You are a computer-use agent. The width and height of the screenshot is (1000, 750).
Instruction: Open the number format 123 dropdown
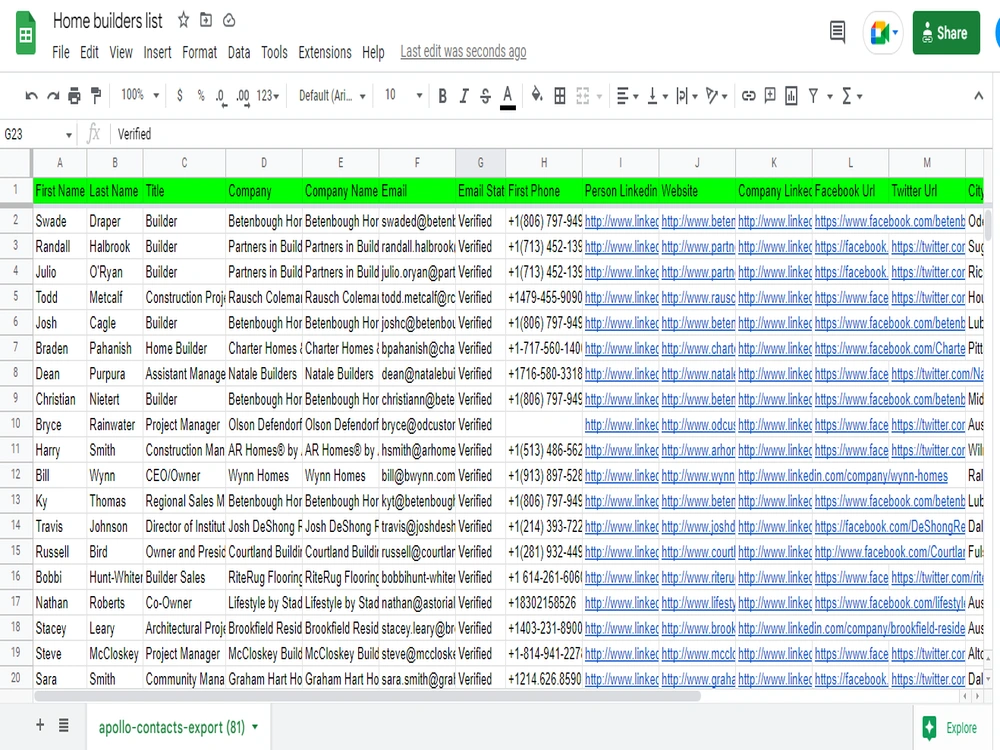268,96
